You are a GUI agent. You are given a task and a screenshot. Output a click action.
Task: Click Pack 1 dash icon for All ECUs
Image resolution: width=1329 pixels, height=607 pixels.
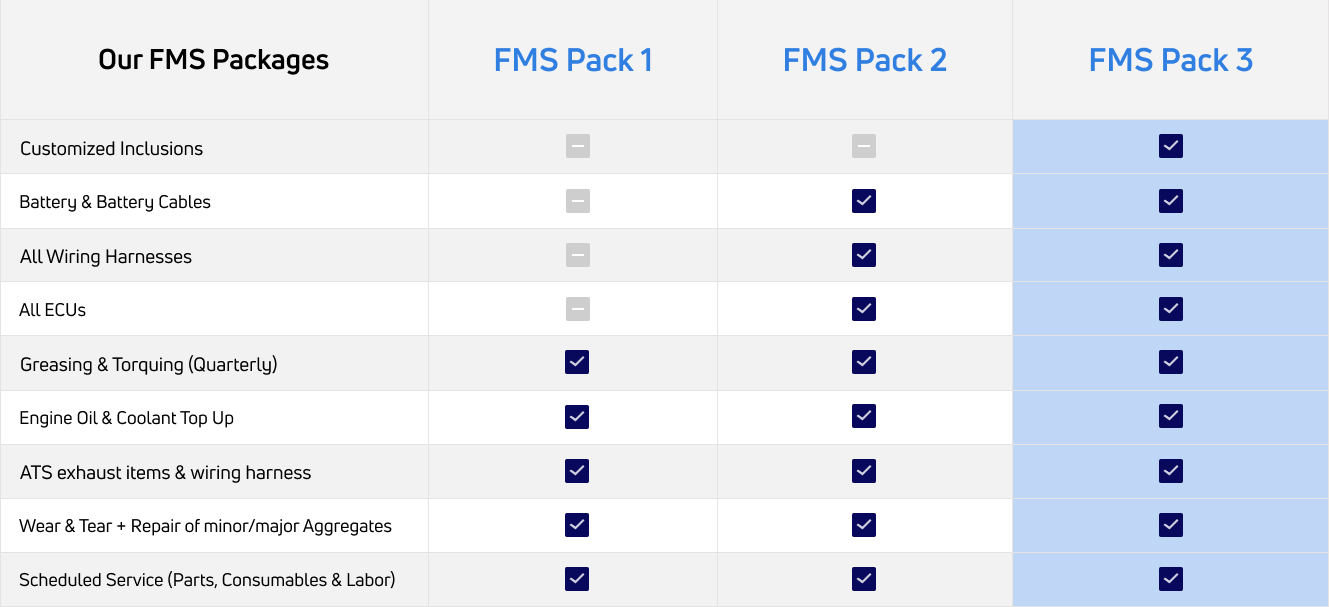point(577,309)
